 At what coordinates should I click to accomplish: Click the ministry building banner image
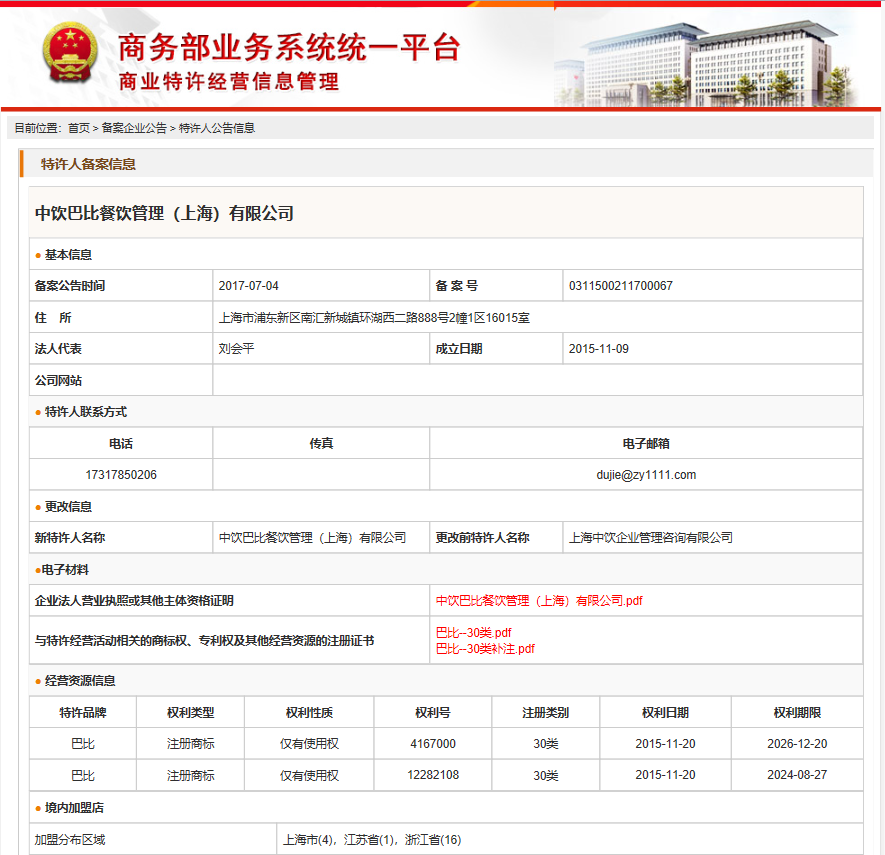pyautogui.click(x=708, y=63)
